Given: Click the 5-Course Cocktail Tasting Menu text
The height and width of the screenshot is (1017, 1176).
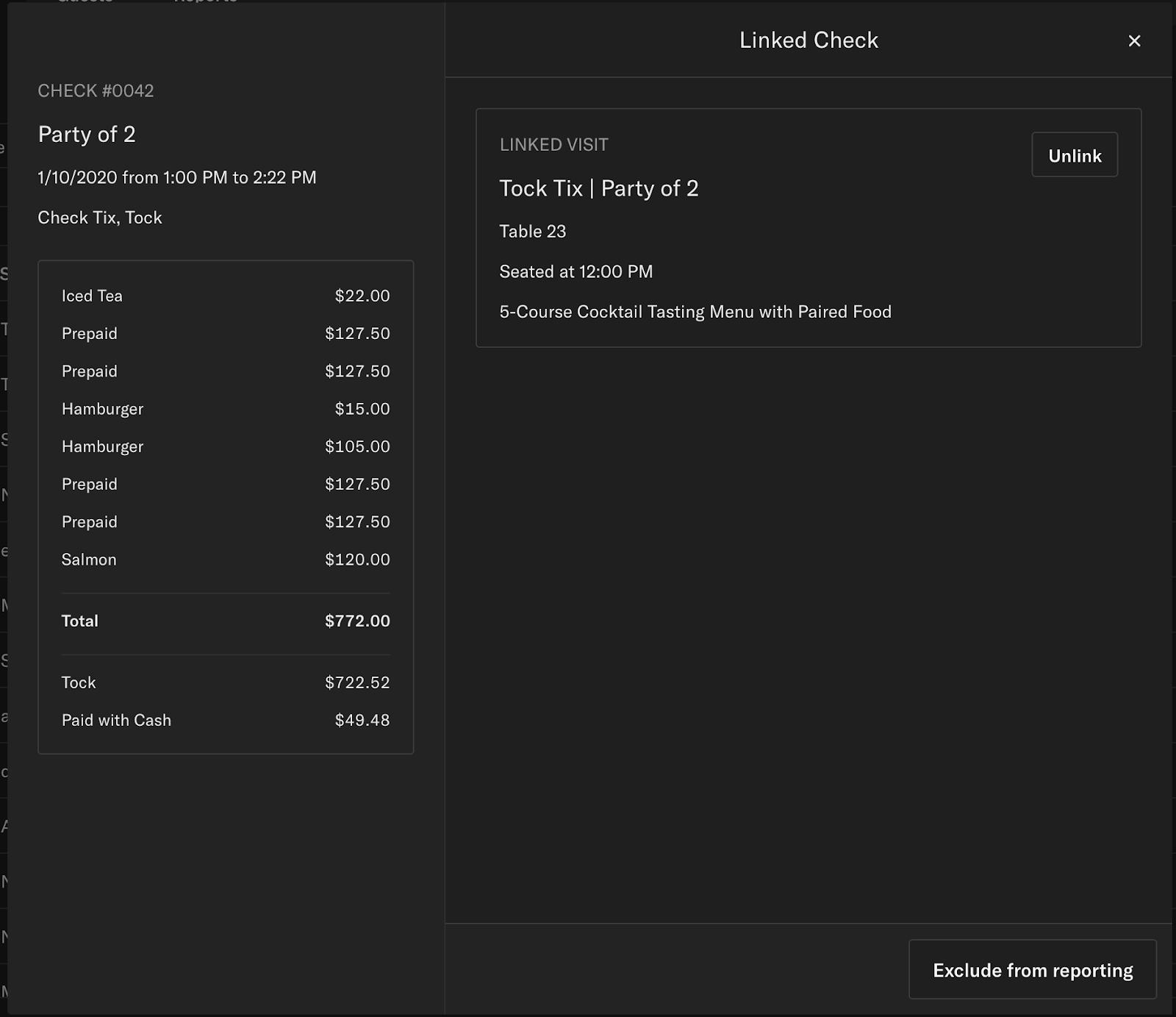Looking at the screenshot, I should pos(695,311).
